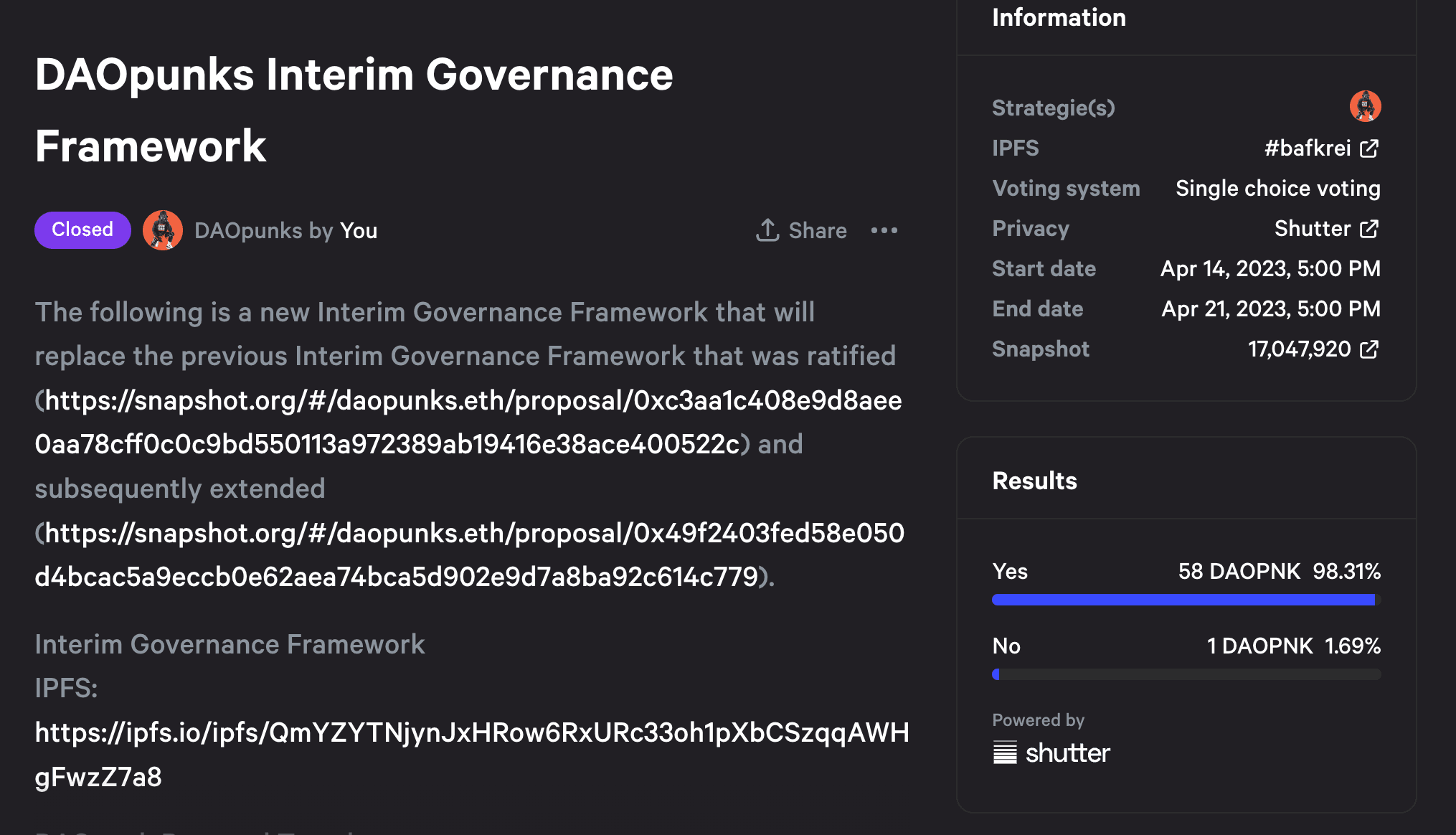Open the Shutter privacy external link icon

[1369, 229]
